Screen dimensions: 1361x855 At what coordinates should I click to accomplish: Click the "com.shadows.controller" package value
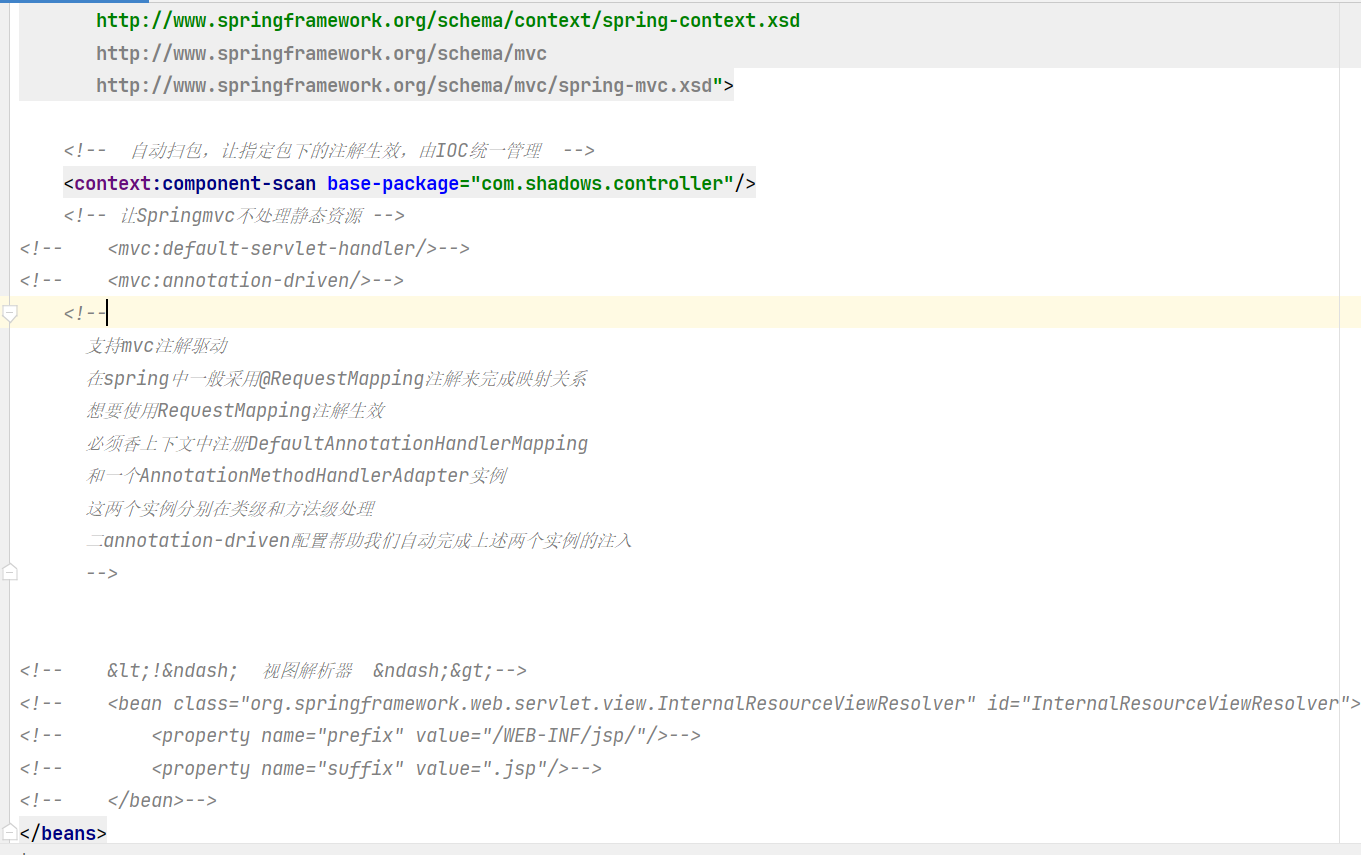pyautogui.click(x=603, y=183)
